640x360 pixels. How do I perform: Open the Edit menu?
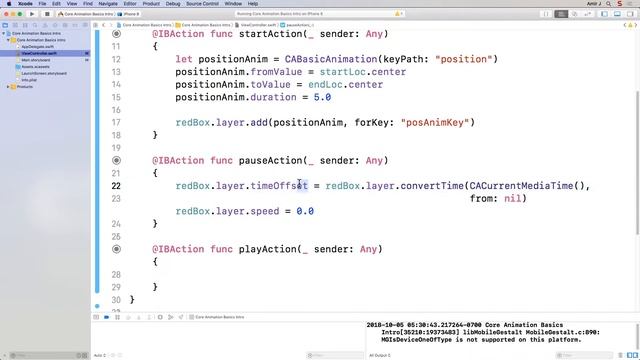pyautogui.click(x=56, y=4)
